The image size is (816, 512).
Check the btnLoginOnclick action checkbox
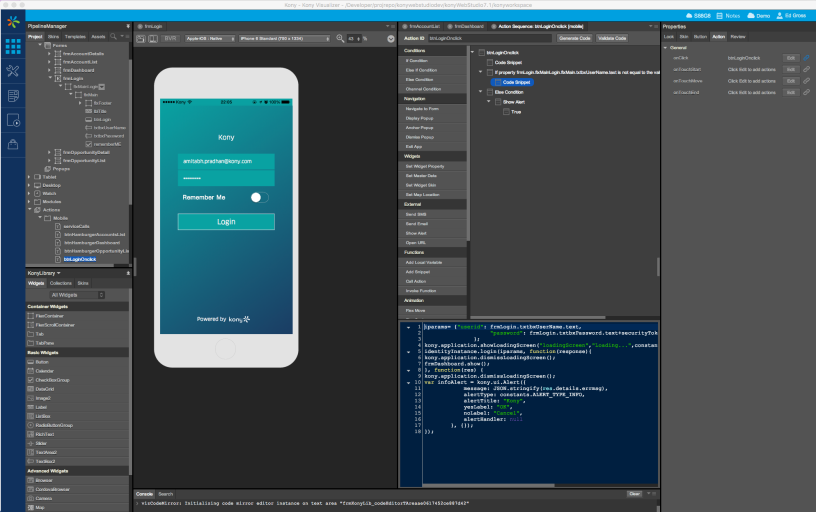tap(482, 53)
